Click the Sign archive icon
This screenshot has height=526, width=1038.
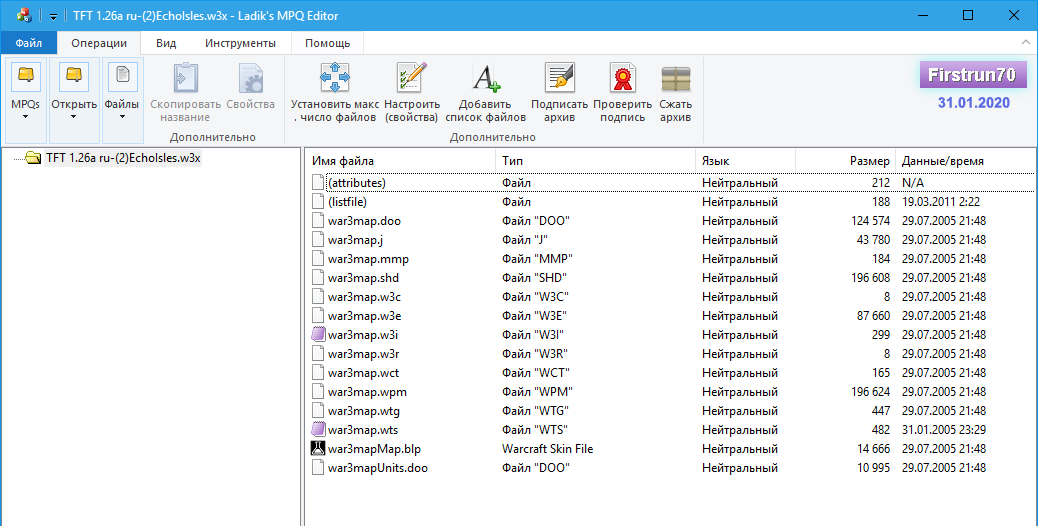(559, 78)
